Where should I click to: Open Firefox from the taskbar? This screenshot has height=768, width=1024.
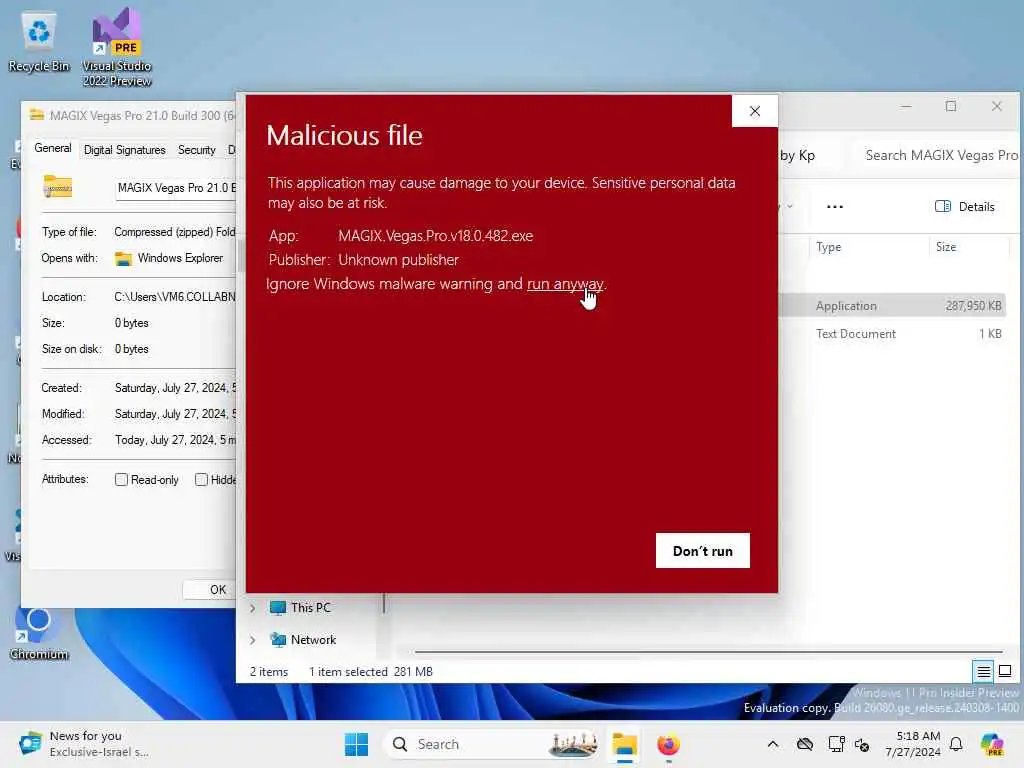click(x=668, y=744)
